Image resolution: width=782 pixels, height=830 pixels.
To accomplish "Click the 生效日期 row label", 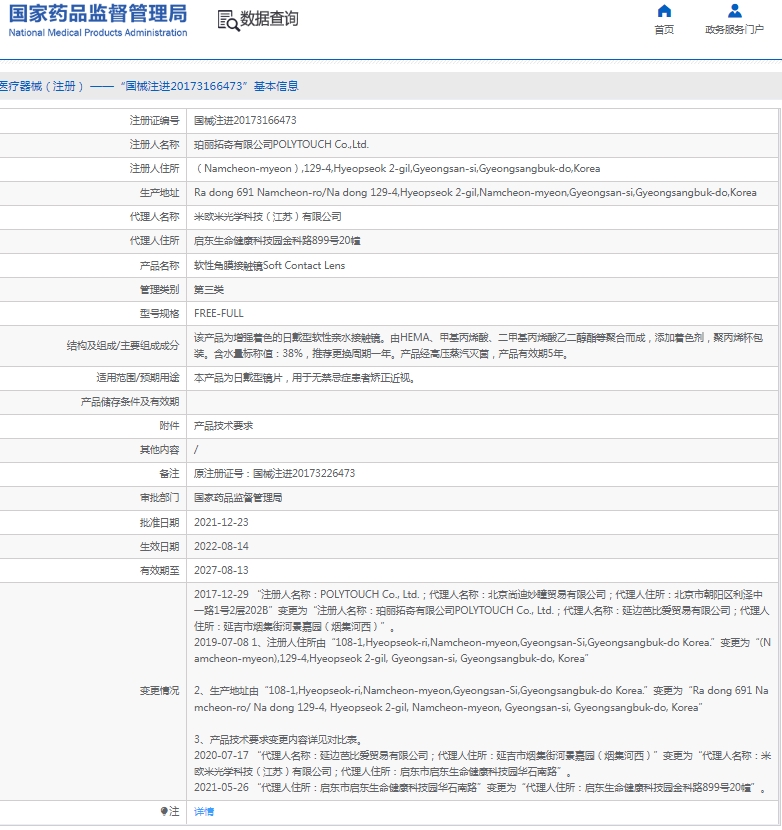I will pos(159,547).
